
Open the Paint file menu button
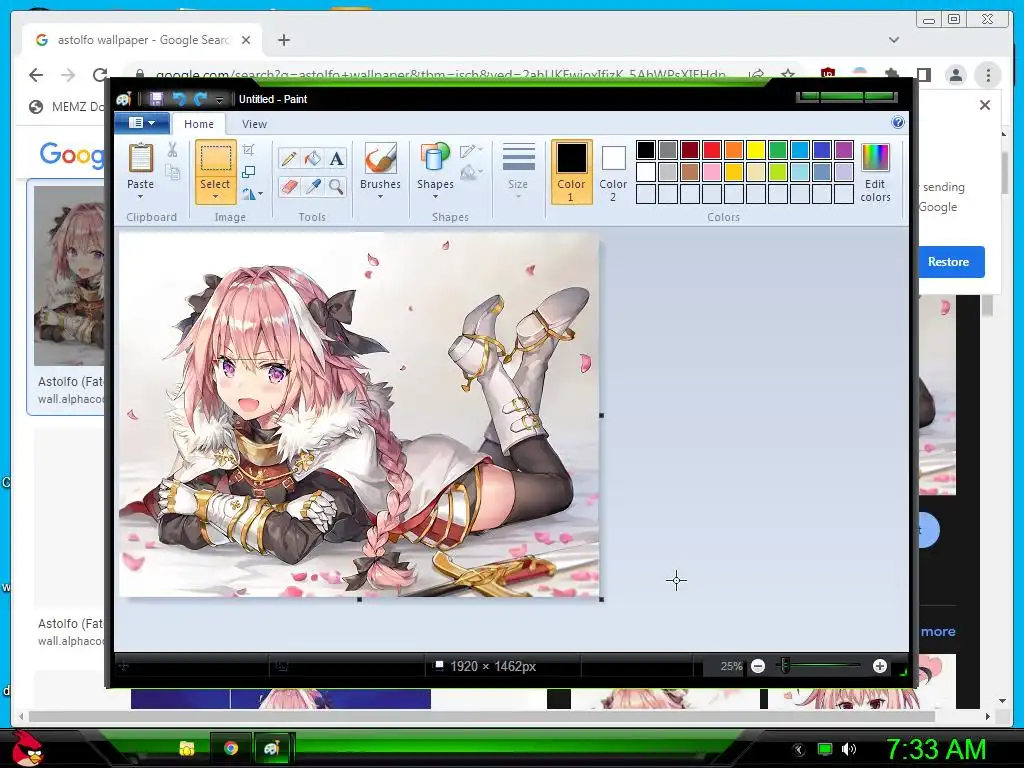click(x=142, y=123)
